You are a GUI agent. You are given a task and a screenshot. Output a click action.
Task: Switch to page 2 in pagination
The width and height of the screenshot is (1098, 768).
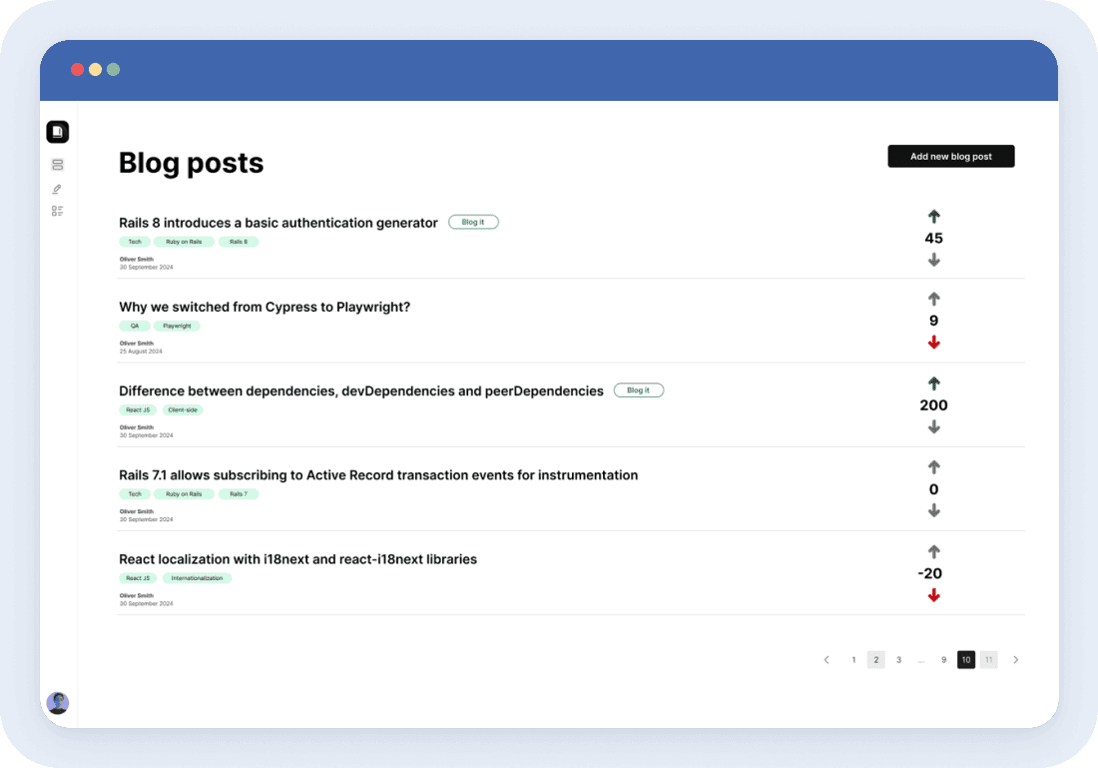coord(876,660)
